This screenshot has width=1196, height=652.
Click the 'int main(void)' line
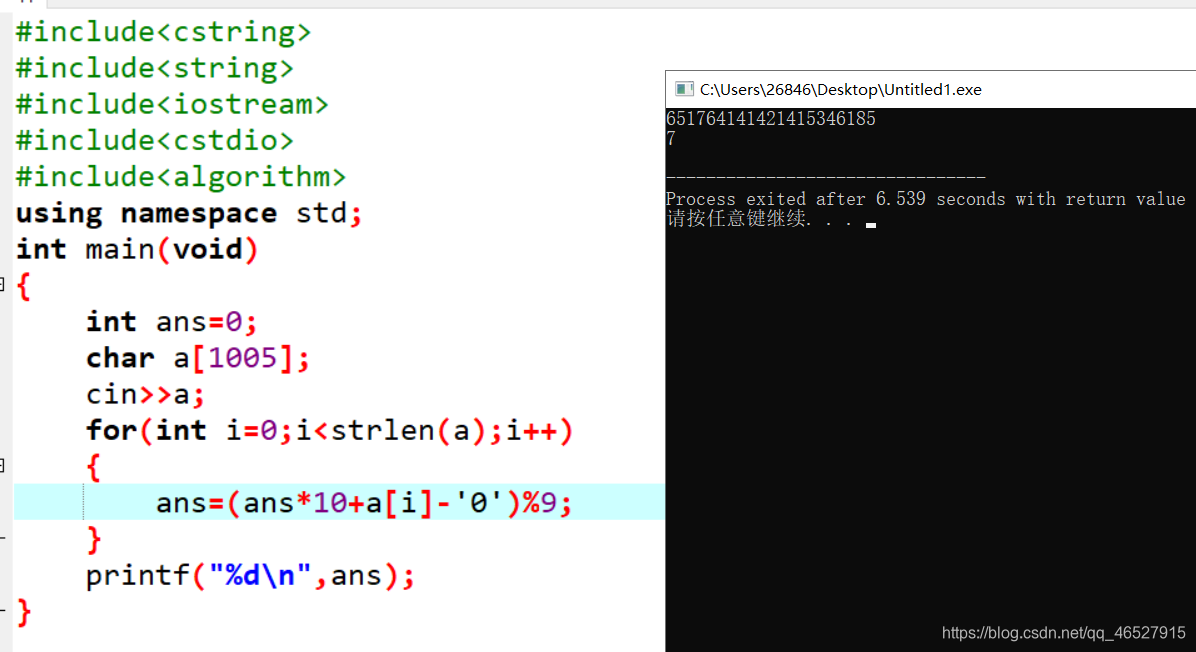coord(137,249)
